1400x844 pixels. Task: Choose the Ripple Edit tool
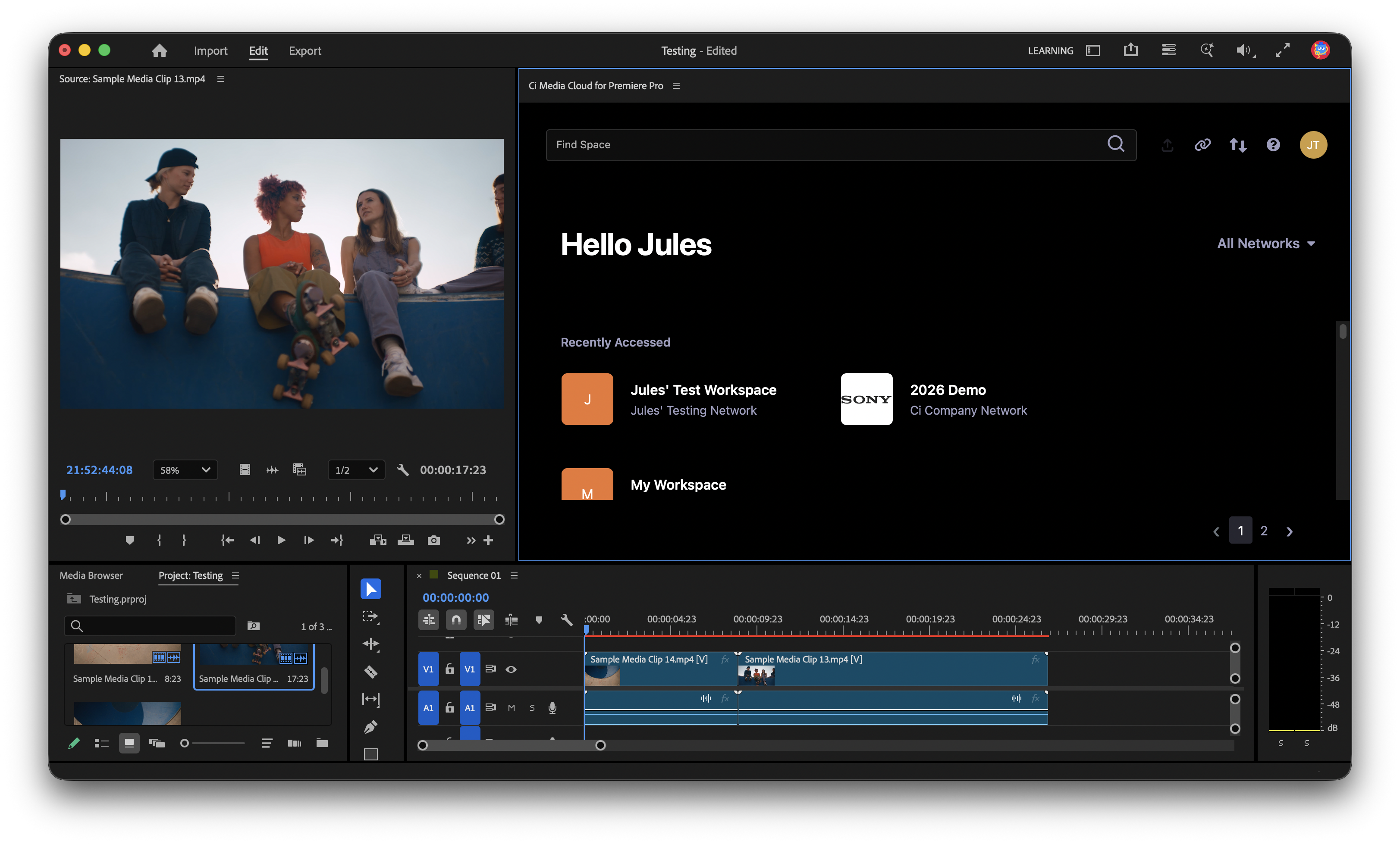[x=370, y=644]
